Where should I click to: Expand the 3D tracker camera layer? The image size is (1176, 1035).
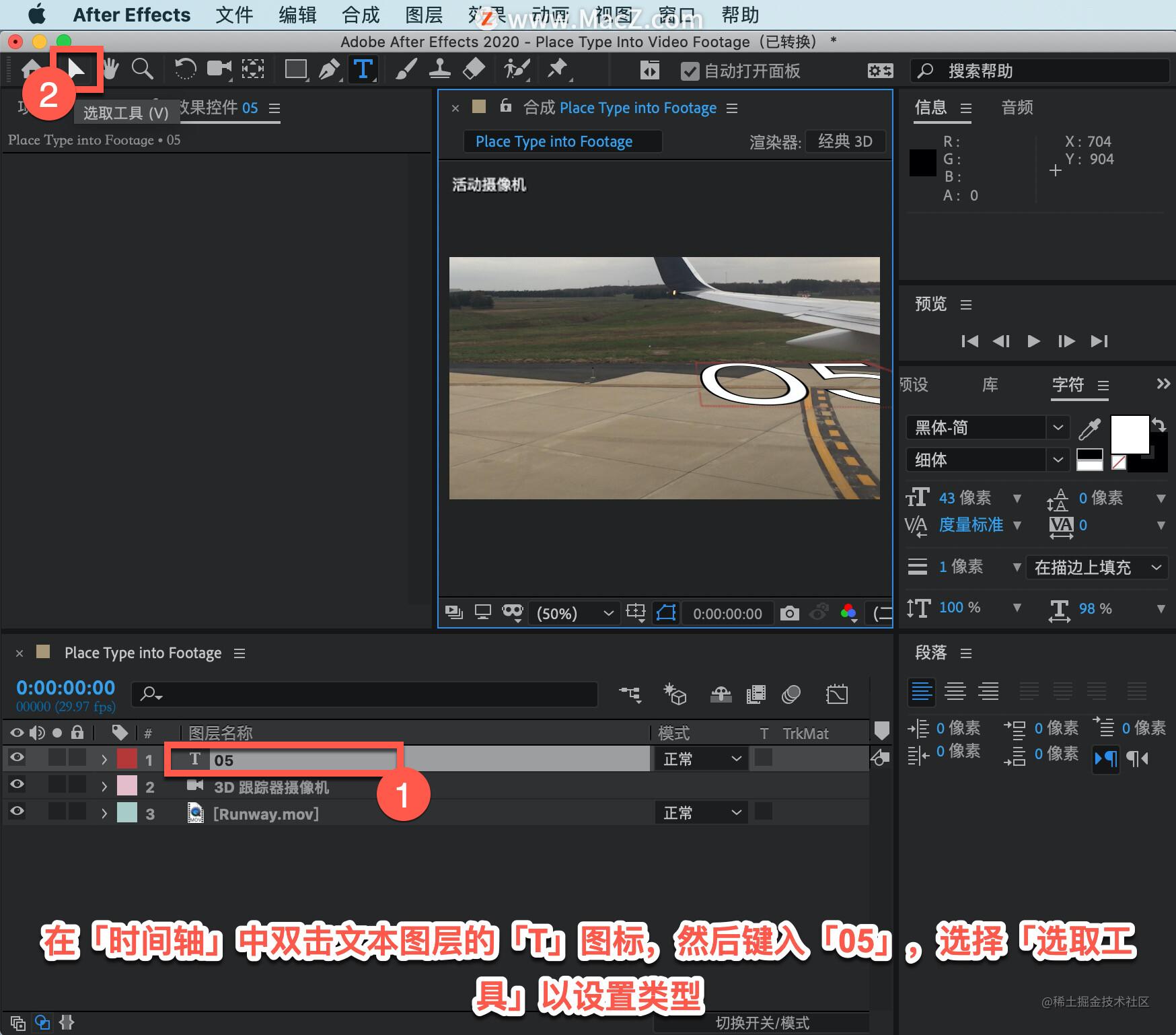click(104, 786)
